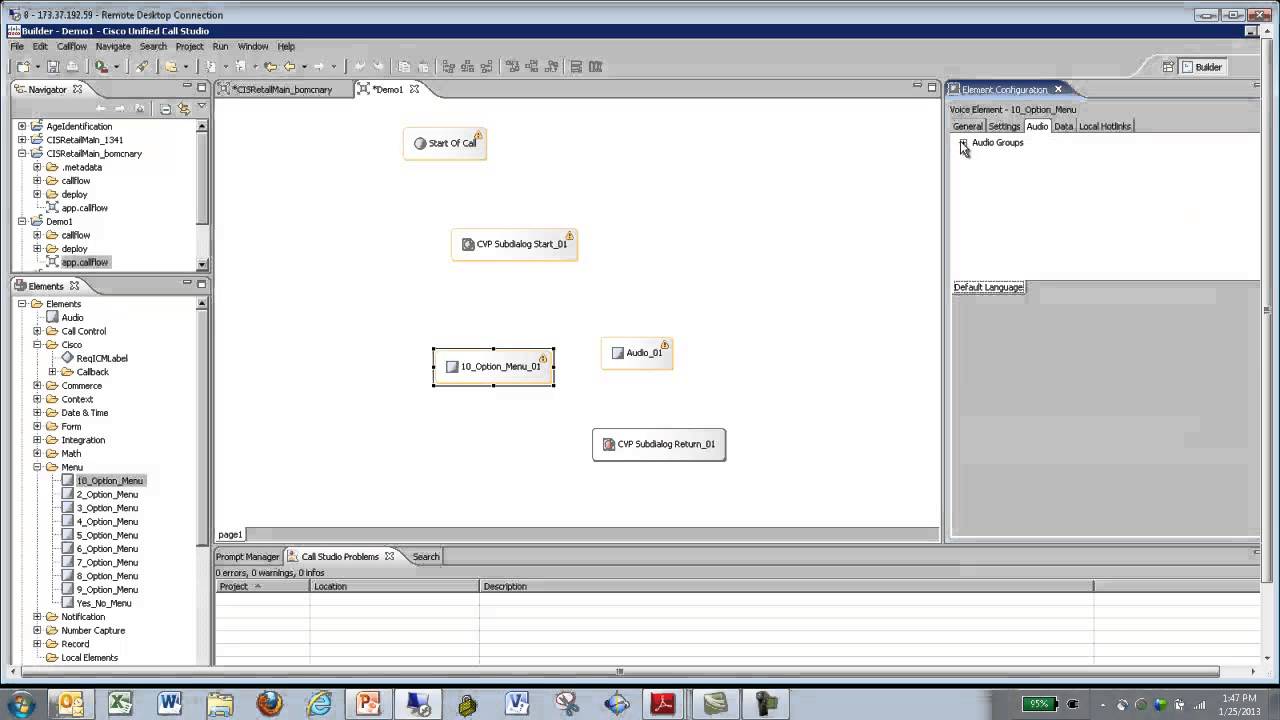1280x720 pixels.
Task: Select the Audio_01 element on canvas
Action: 637,352
